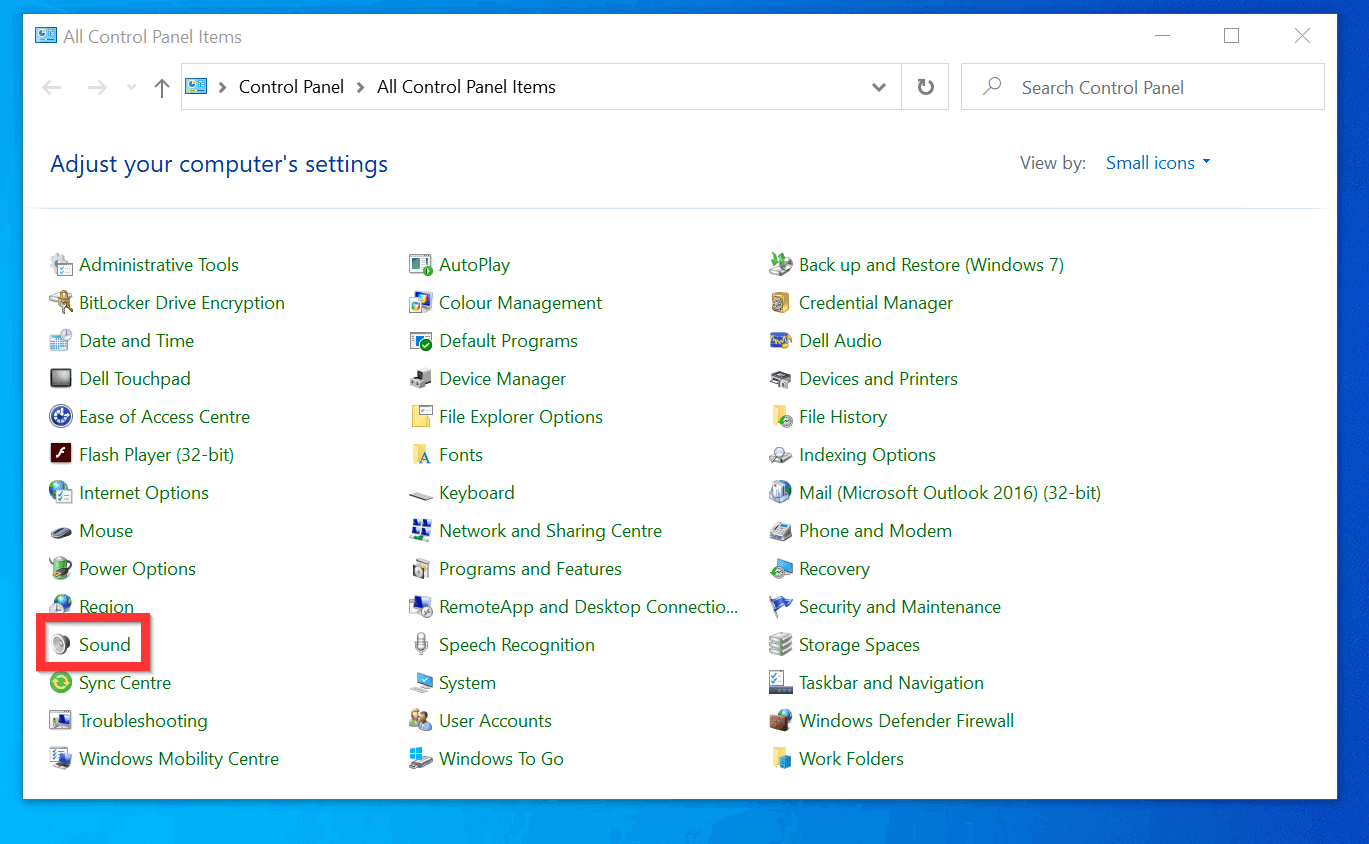Viewport: 1369px width, 844px height.
Task: Open User Accounts
Action: coord(495,720)
